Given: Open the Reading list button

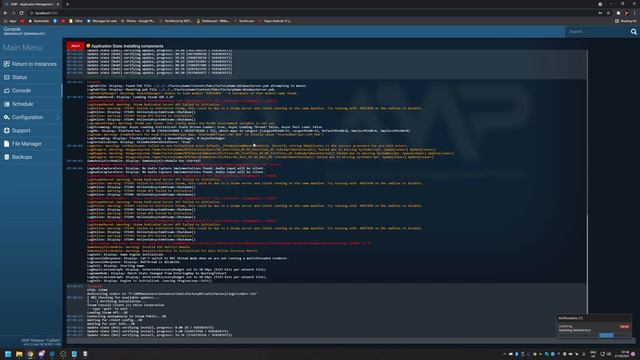Looking at the screenshot, I should click(625, 21).
